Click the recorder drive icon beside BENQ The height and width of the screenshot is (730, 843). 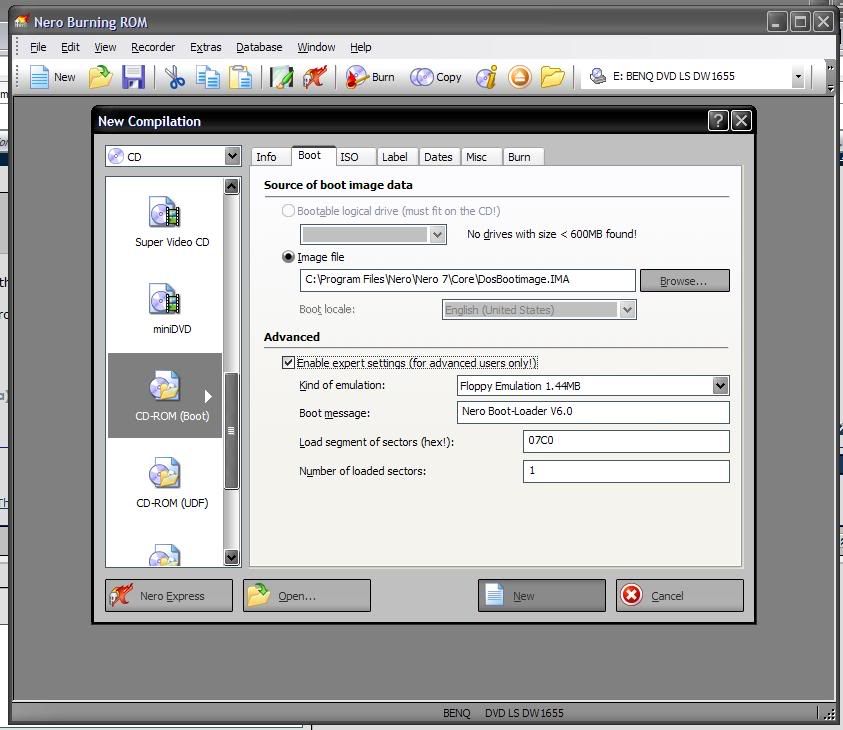[597, 76]
